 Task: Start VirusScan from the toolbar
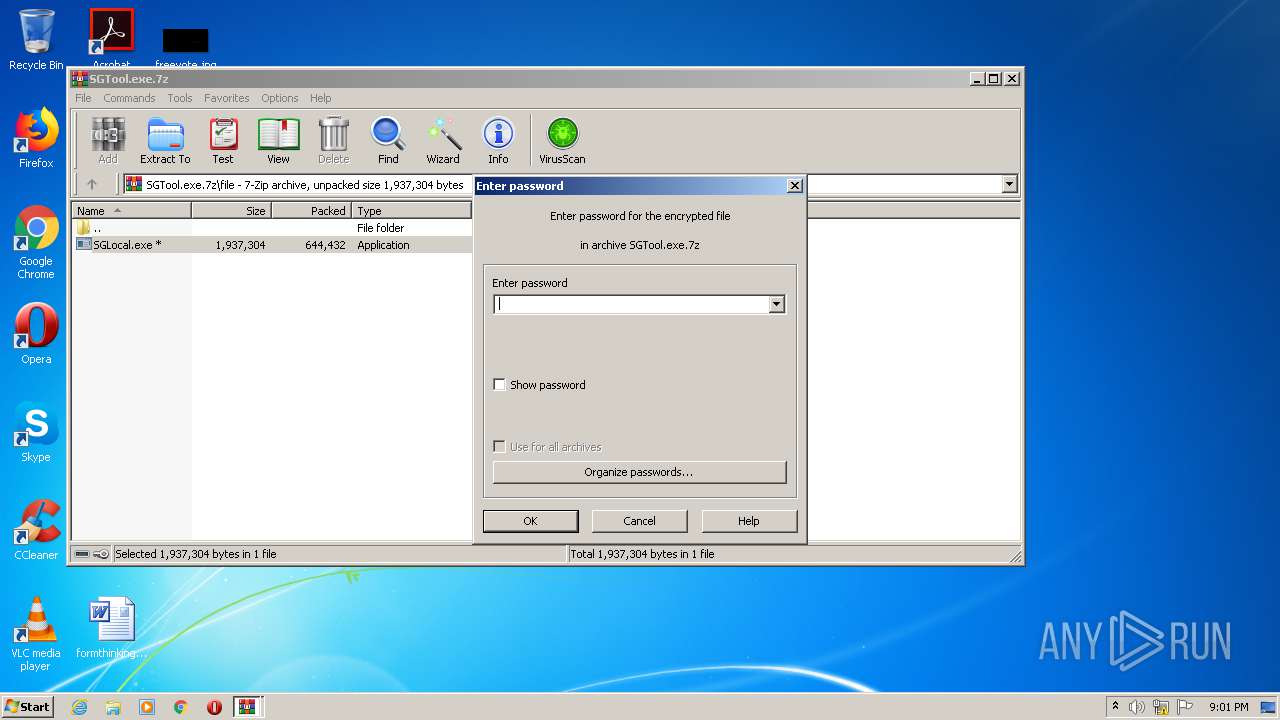(x=562, y=141)
